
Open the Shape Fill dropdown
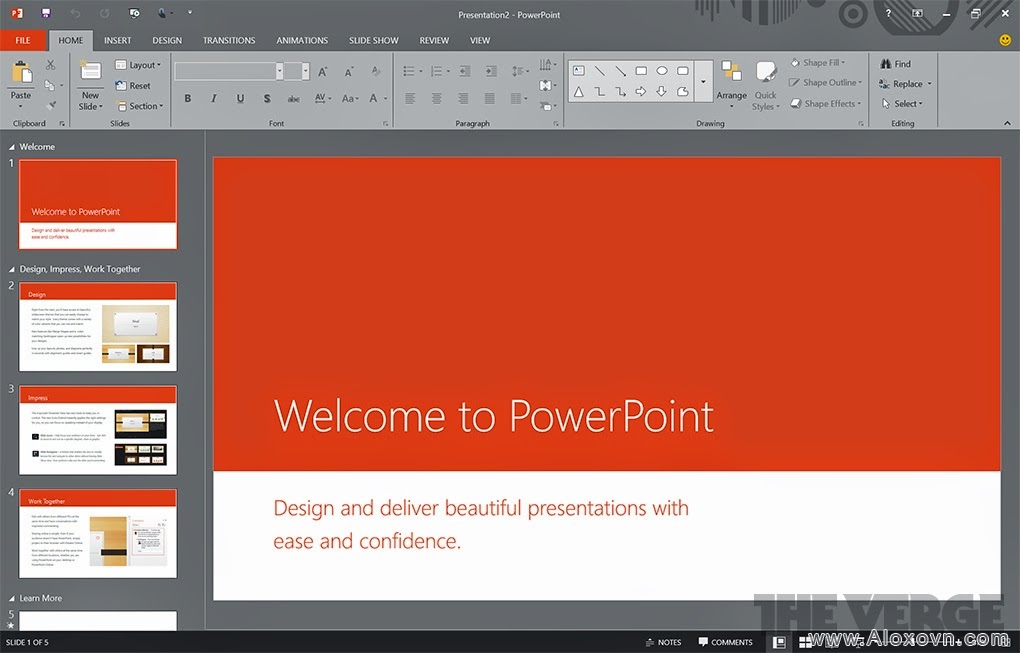click(818, 63)
